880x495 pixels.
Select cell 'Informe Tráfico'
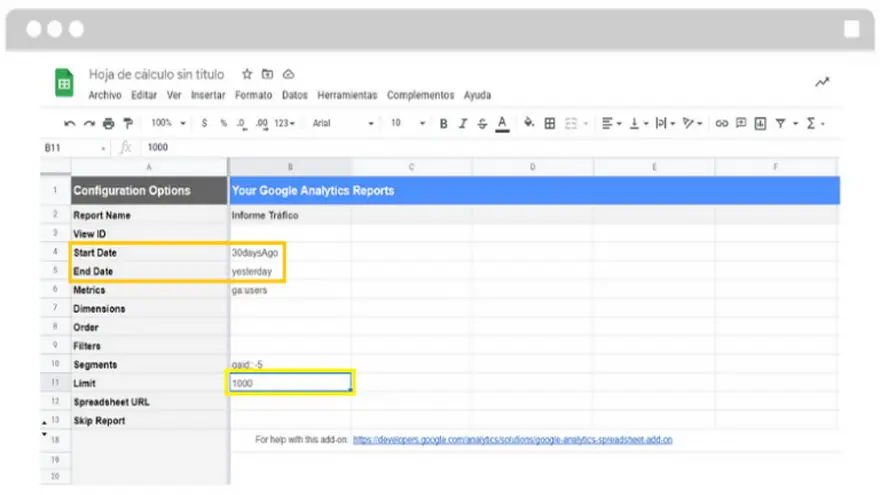coord(290,215)
